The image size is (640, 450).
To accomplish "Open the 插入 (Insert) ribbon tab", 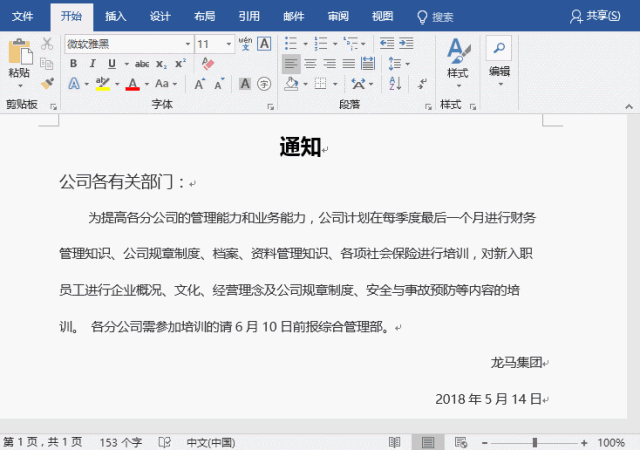I will [116, 16].
